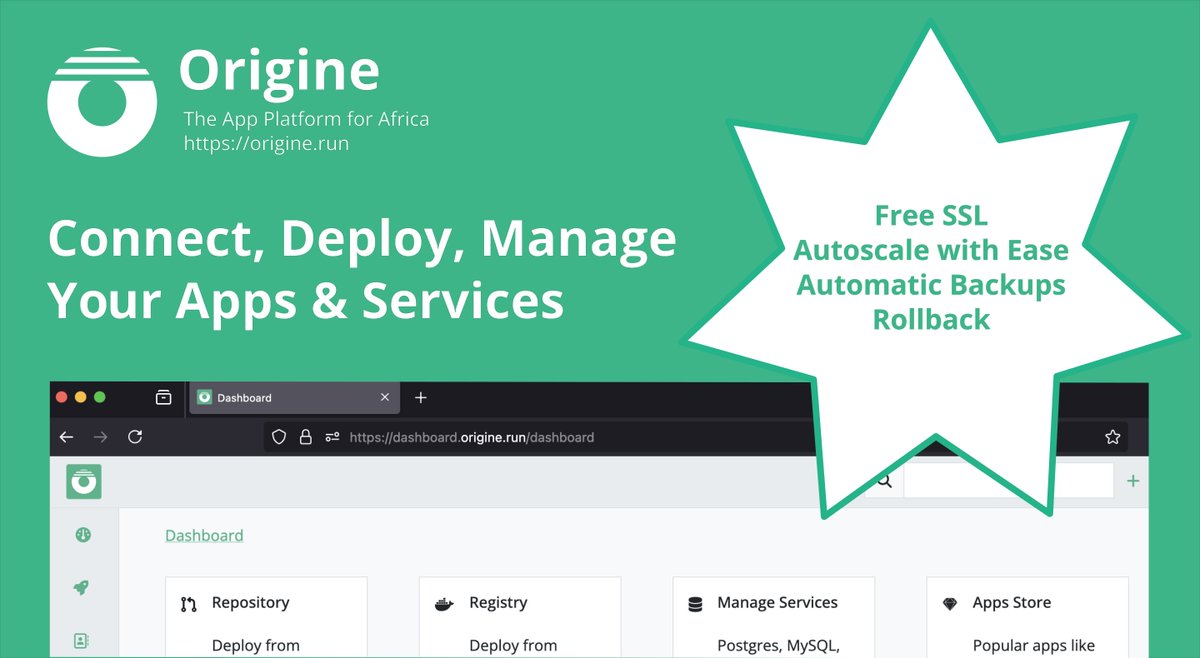Click the green plus icon in header
Viewport: 1200px width, 658px height.
coord(1133,481)
